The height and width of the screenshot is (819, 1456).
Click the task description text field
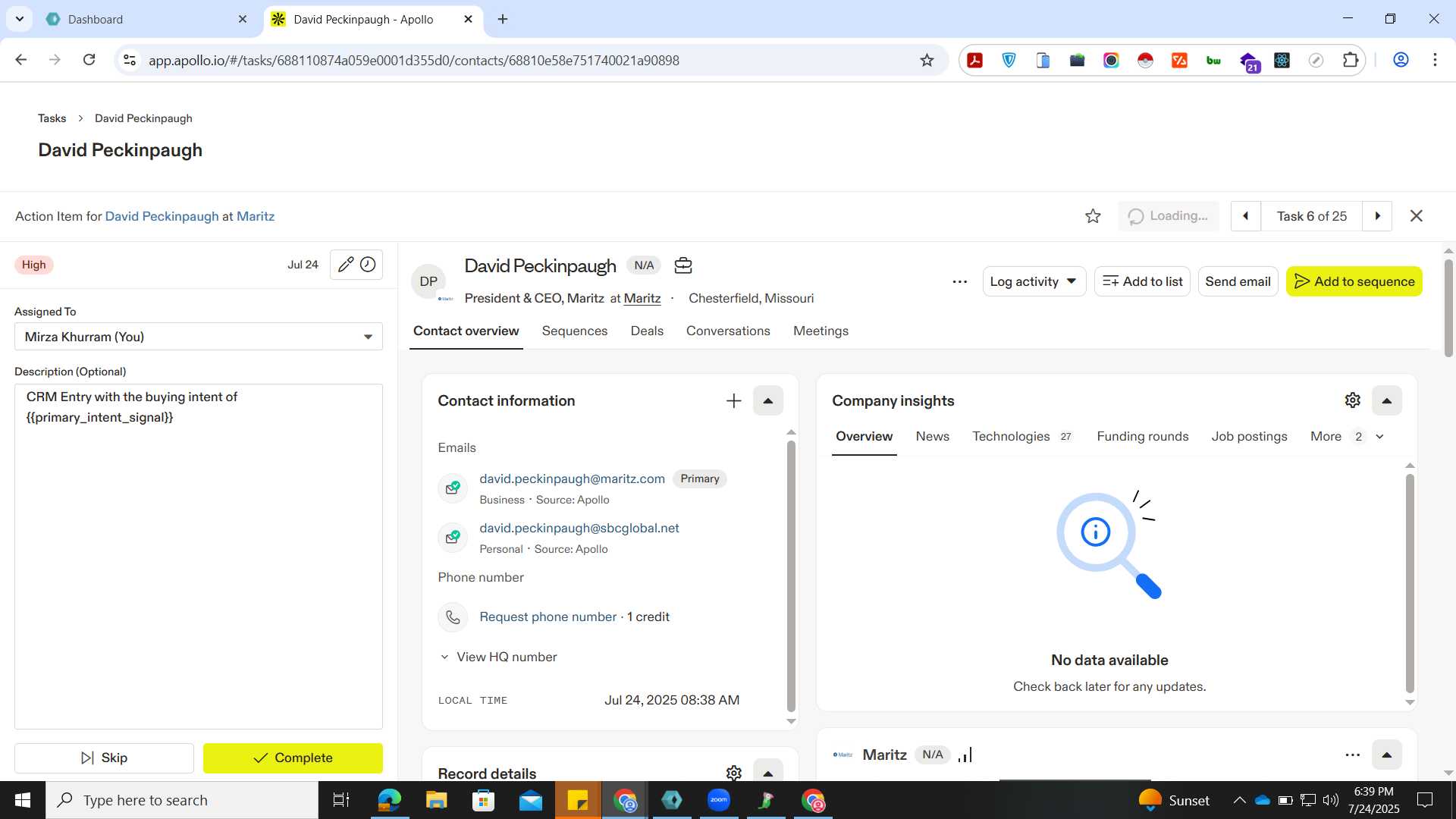(x=199, y=557)
